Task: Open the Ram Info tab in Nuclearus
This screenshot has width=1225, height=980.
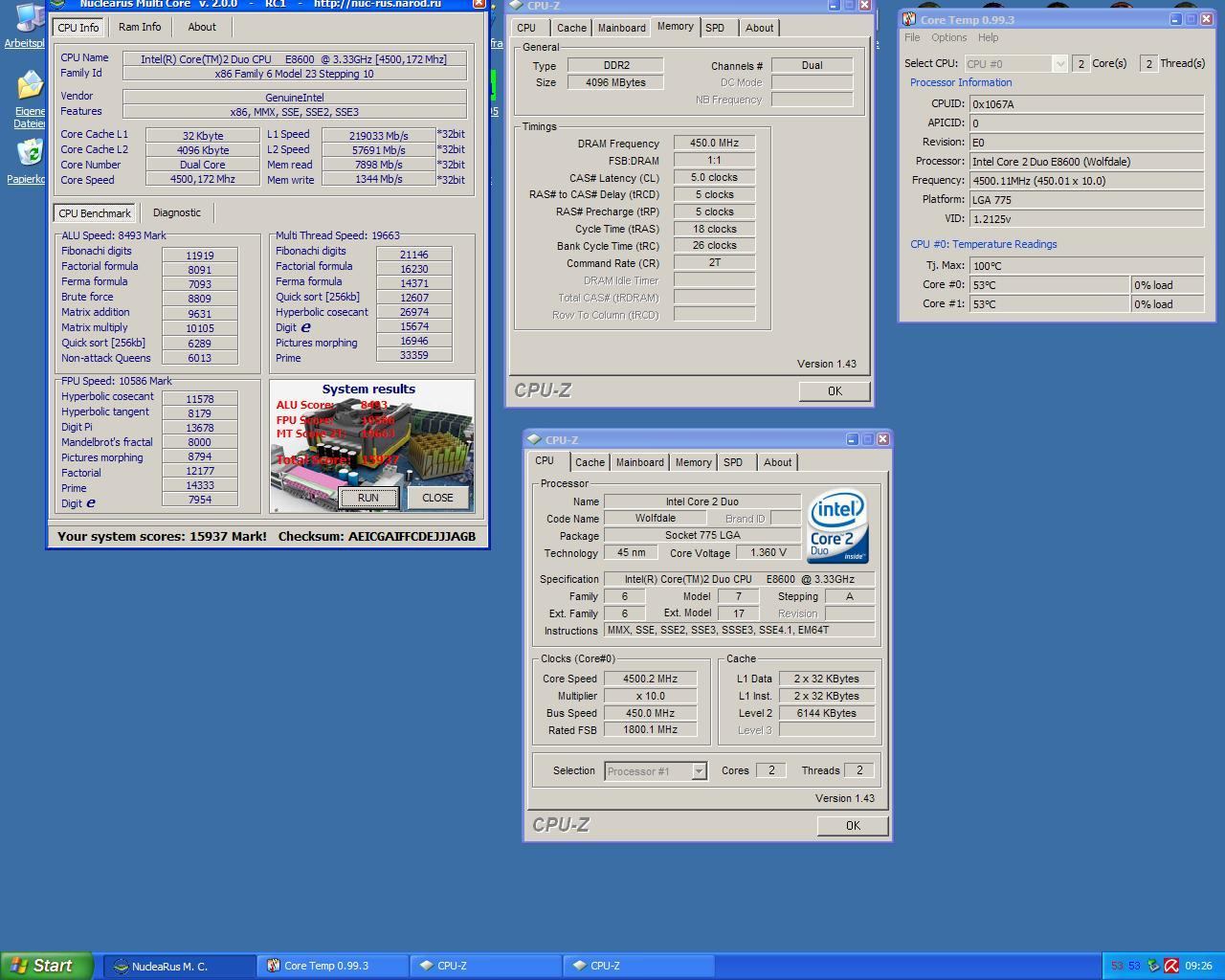Action: 140,27
